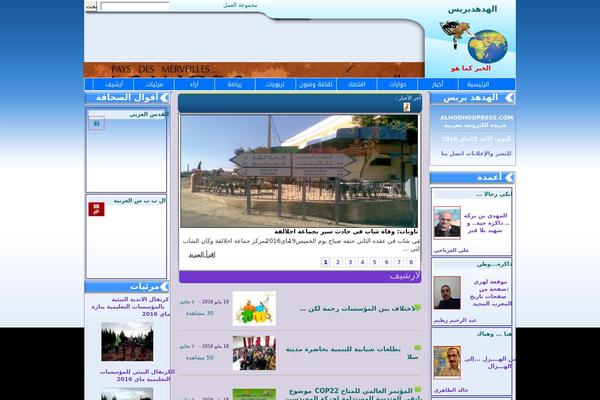Screen dimensions: 600x400
Task: Open video link كرنفال الاندية البيئية
Action: coord(130,307)
